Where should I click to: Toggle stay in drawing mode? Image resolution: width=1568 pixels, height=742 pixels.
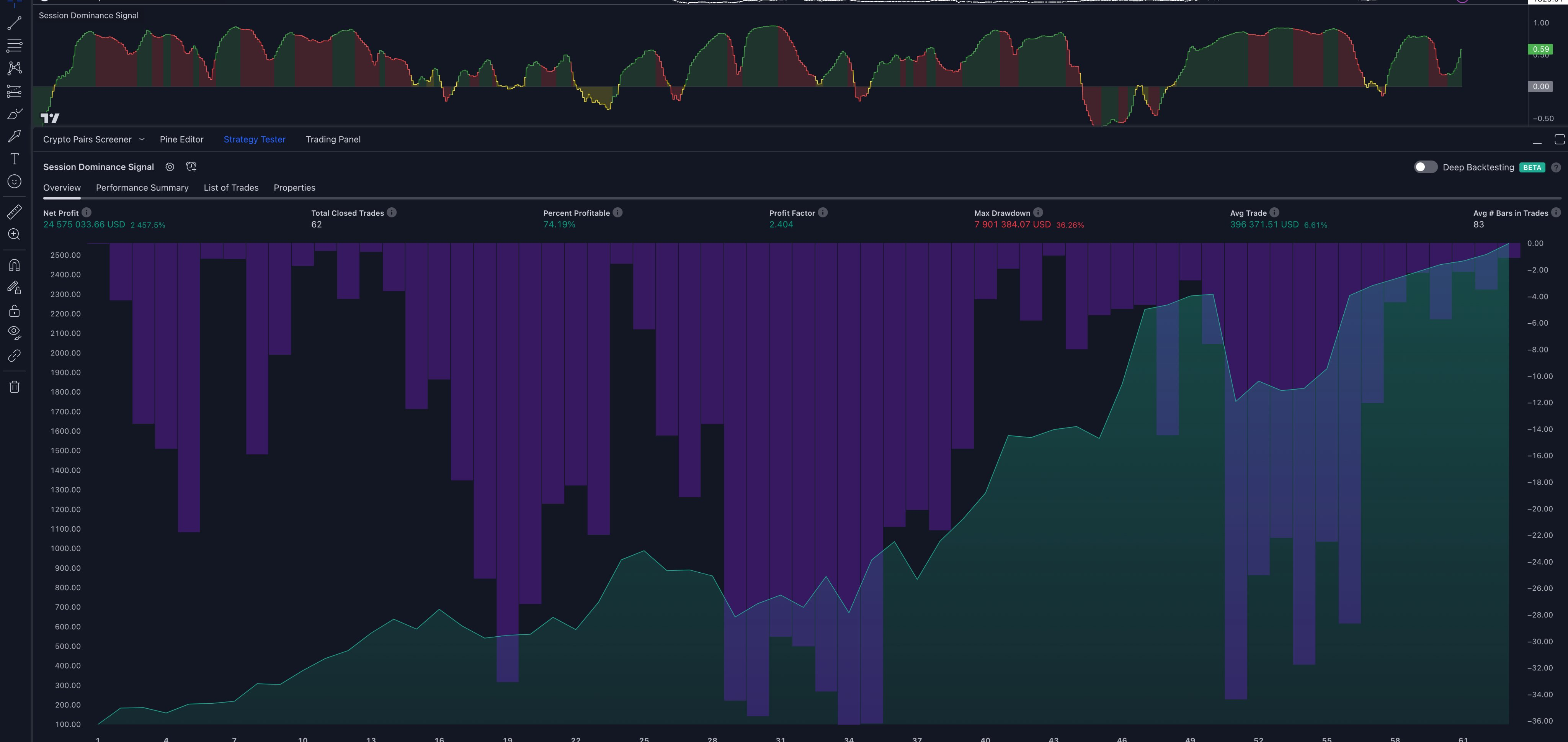[15, 288]
